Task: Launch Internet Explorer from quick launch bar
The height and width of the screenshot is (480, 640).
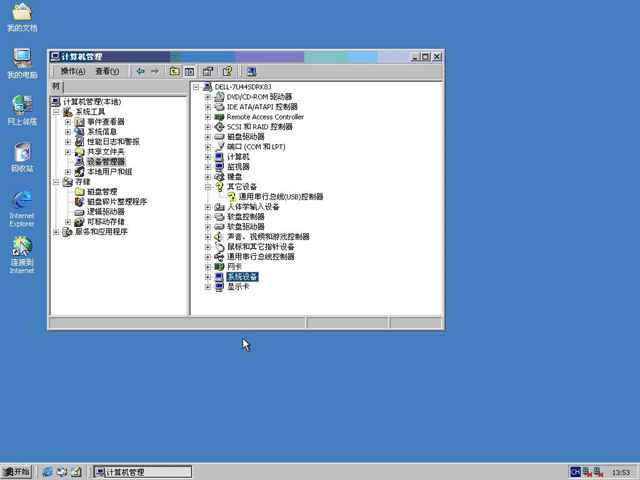Action: click(x=48, y=472)
